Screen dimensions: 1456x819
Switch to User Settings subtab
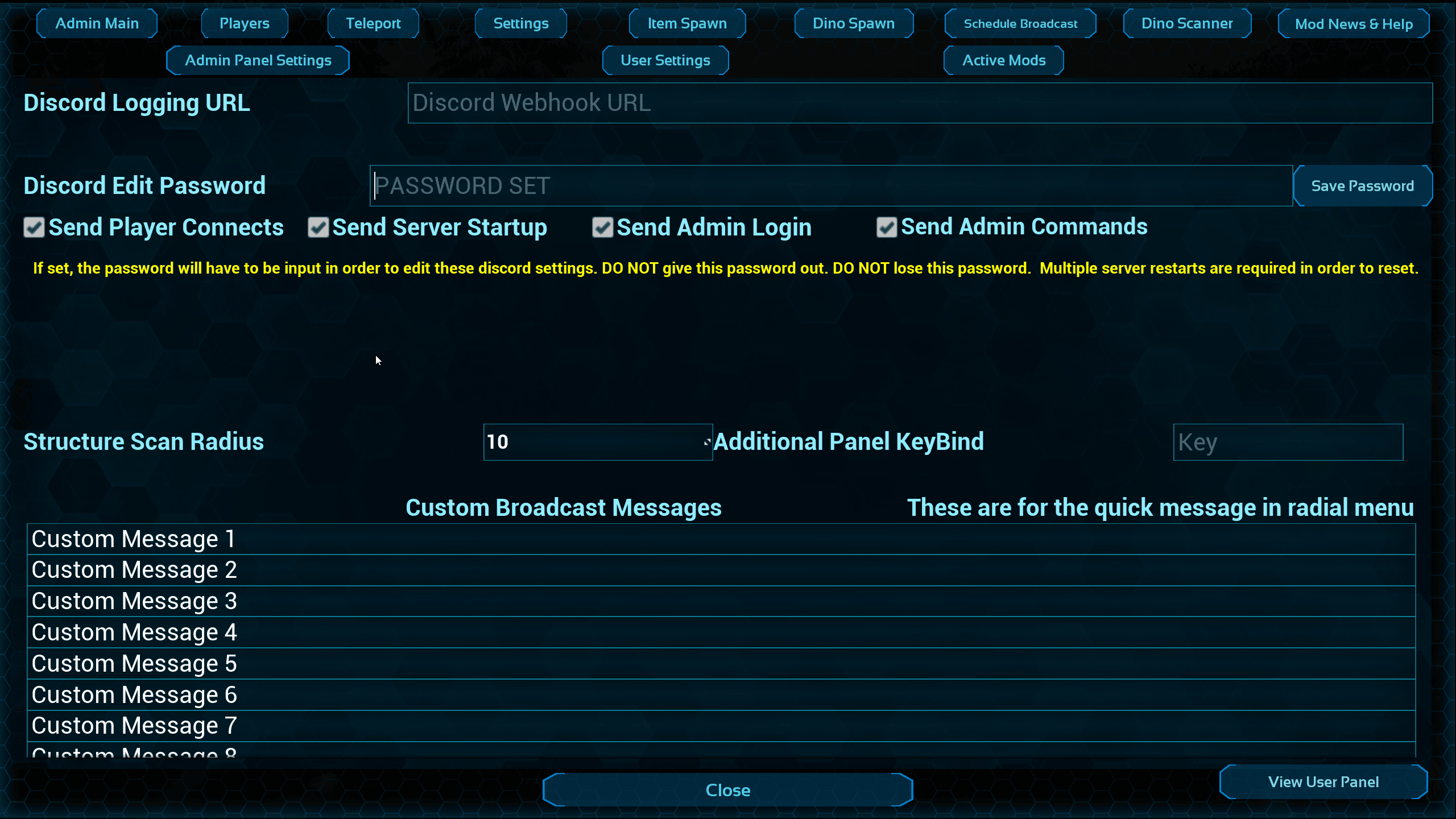tap(665, 60)
